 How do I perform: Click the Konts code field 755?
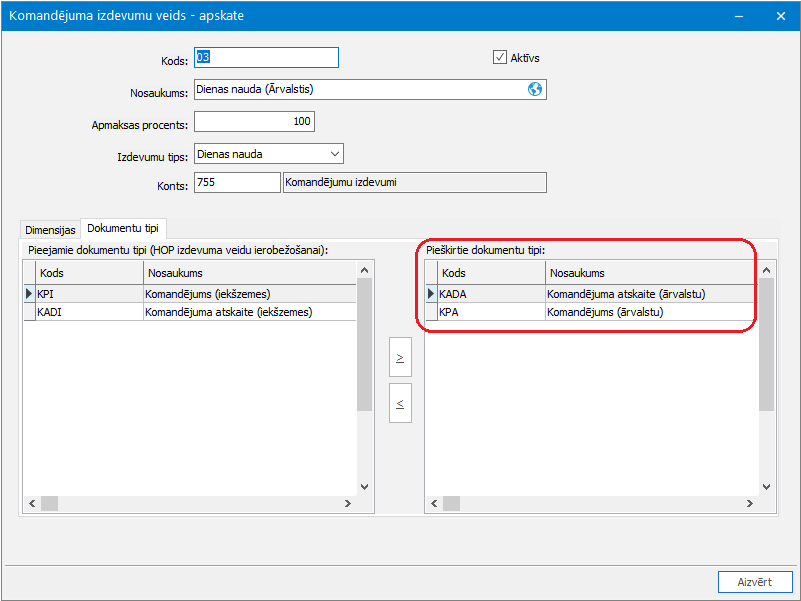click(237, 182)
